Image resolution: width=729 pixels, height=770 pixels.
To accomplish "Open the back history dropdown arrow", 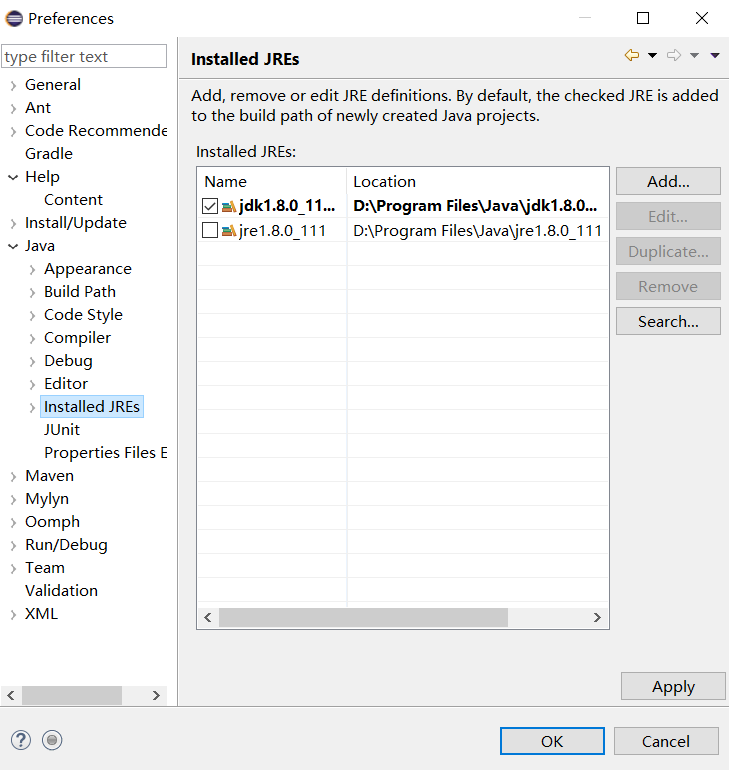I will tap(652, 55).
